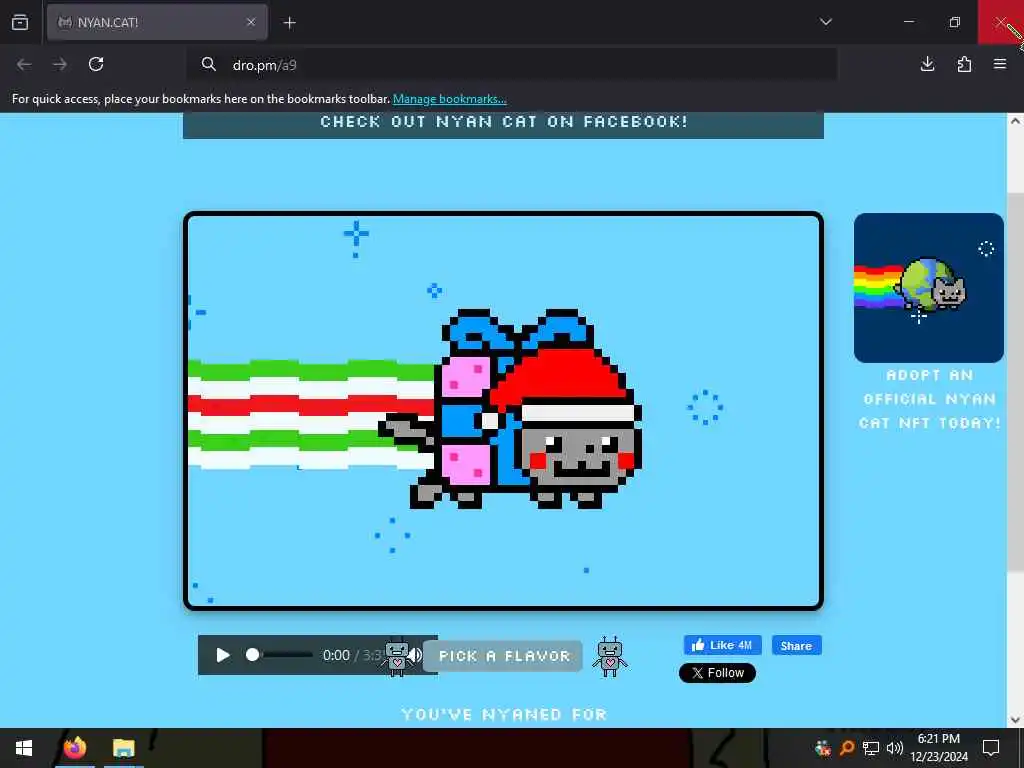Click the robot icon right of Pick a Flavor
The image size is (1024, 768).
tap(609, 656)
